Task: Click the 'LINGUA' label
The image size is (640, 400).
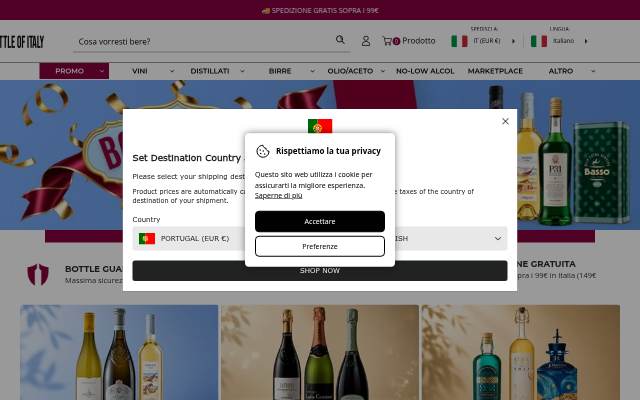Action: click(x=559, y=29)
